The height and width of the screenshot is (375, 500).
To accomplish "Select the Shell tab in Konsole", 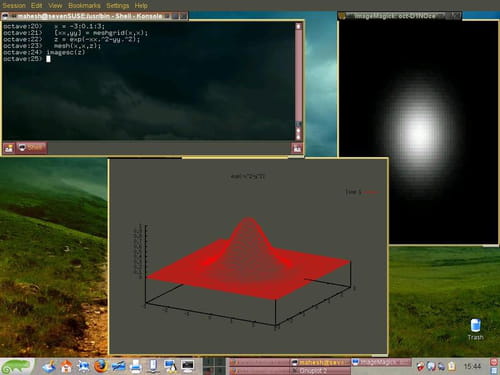I will (x=31, y=148).
